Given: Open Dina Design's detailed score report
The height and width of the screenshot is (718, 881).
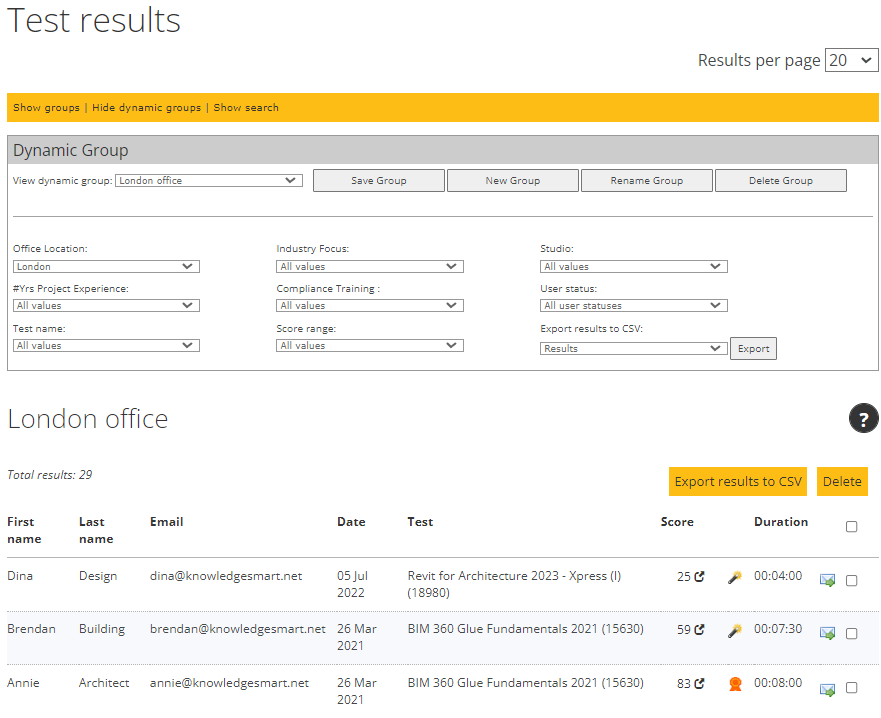Looking at the screenshot, I should [700, 576].
